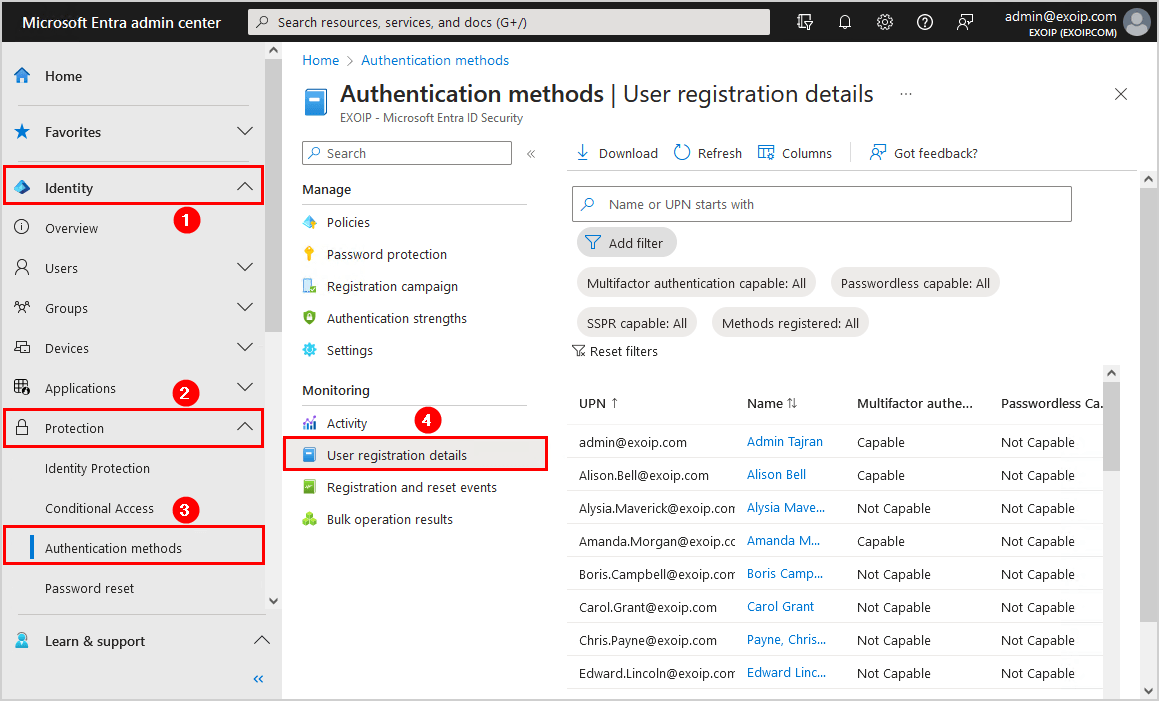Image resolution: width=1159 pixels, height=701 pixels.
Task: Open Alison Bell user link
Action: pos(776,475)
